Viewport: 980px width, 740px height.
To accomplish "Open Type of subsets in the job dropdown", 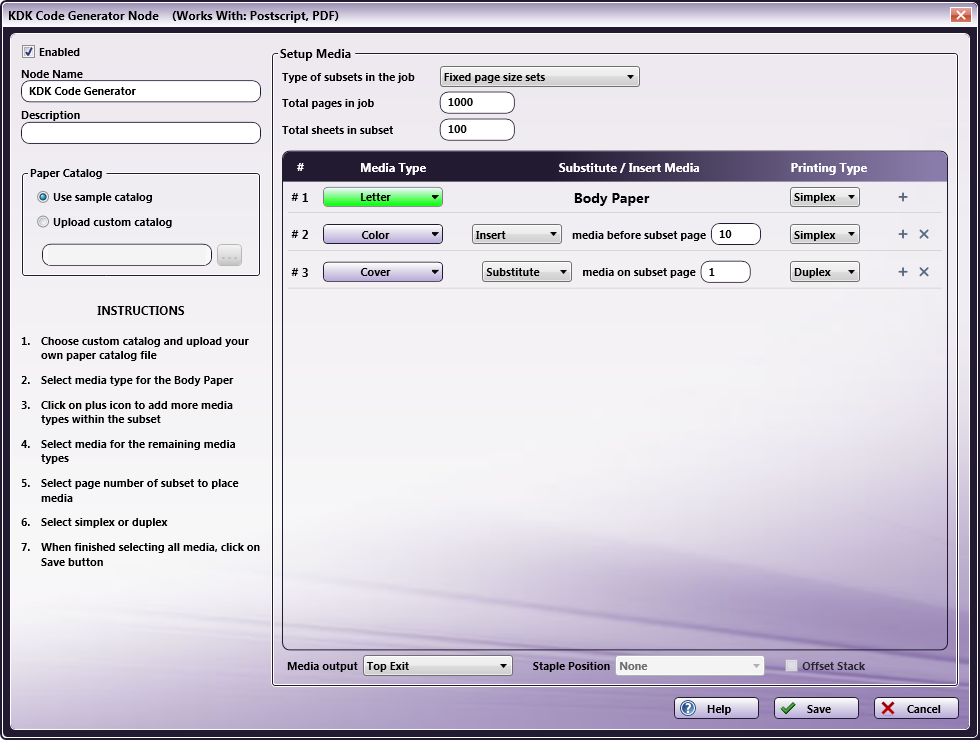I will (539, 77).
